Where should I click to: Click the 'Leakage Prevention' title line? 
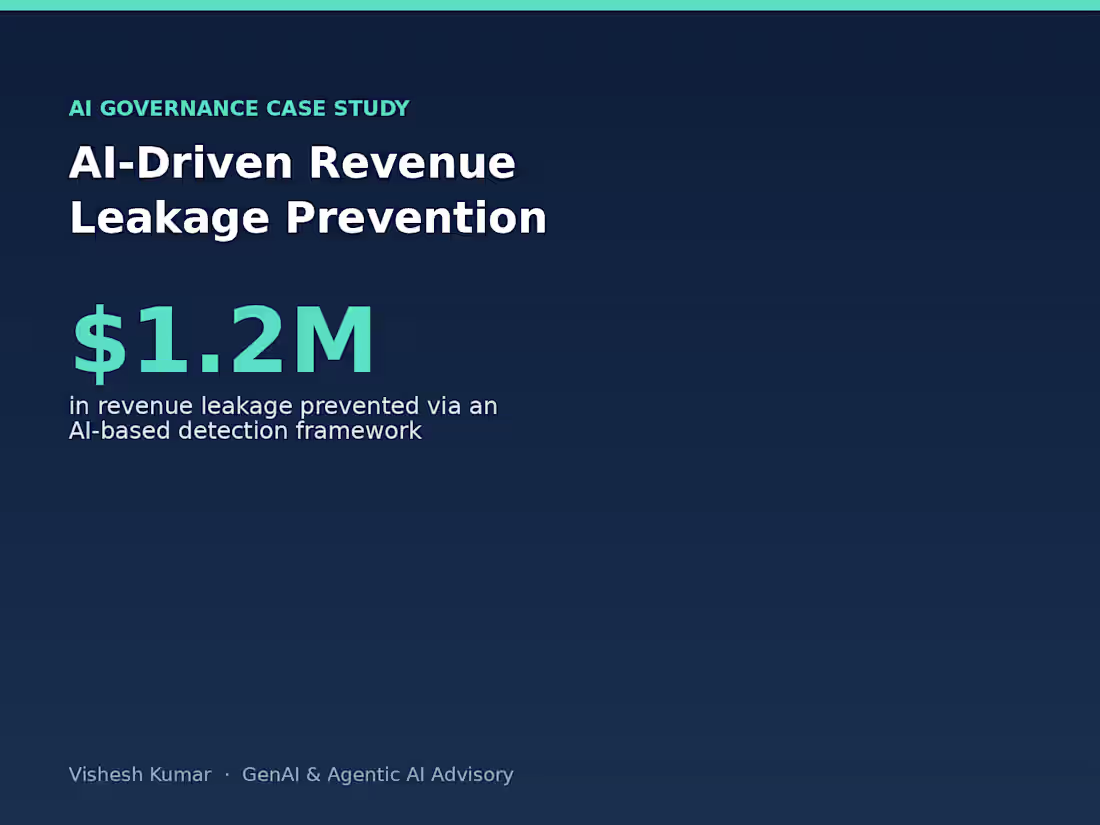click(307, 217)
